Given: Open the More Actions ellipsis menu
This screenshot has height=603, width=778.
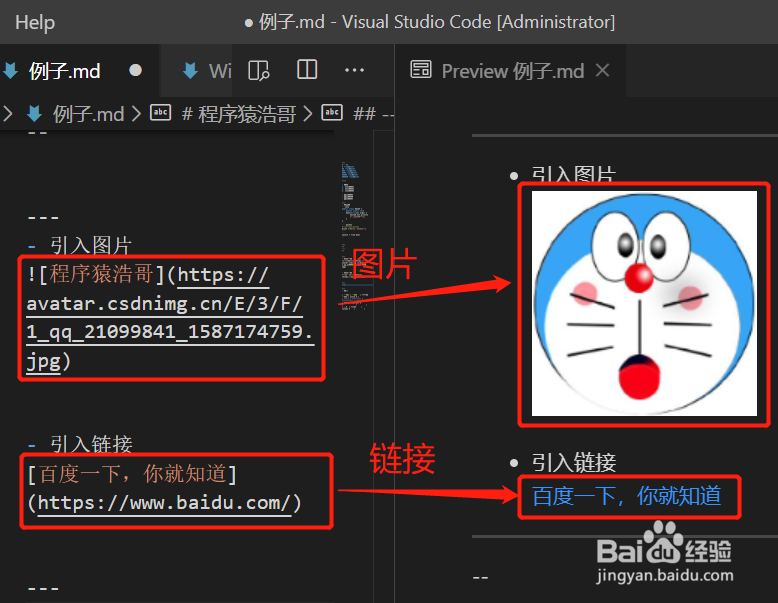Looking at the screenshot, I should pos(354,70).
